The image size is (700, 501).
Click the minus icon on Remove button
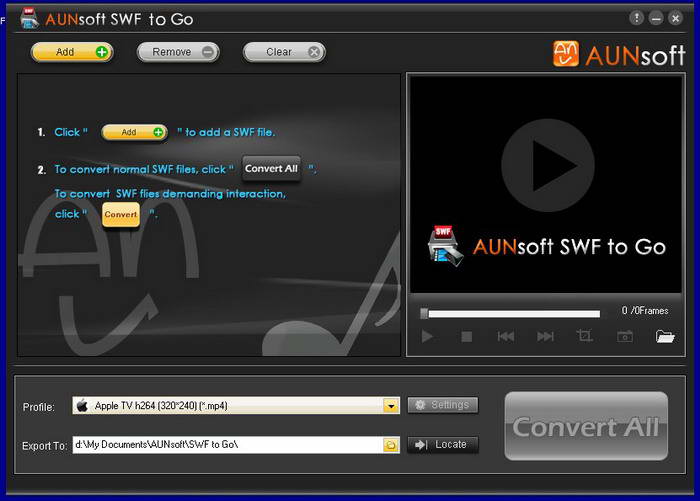tap(208, 52)
